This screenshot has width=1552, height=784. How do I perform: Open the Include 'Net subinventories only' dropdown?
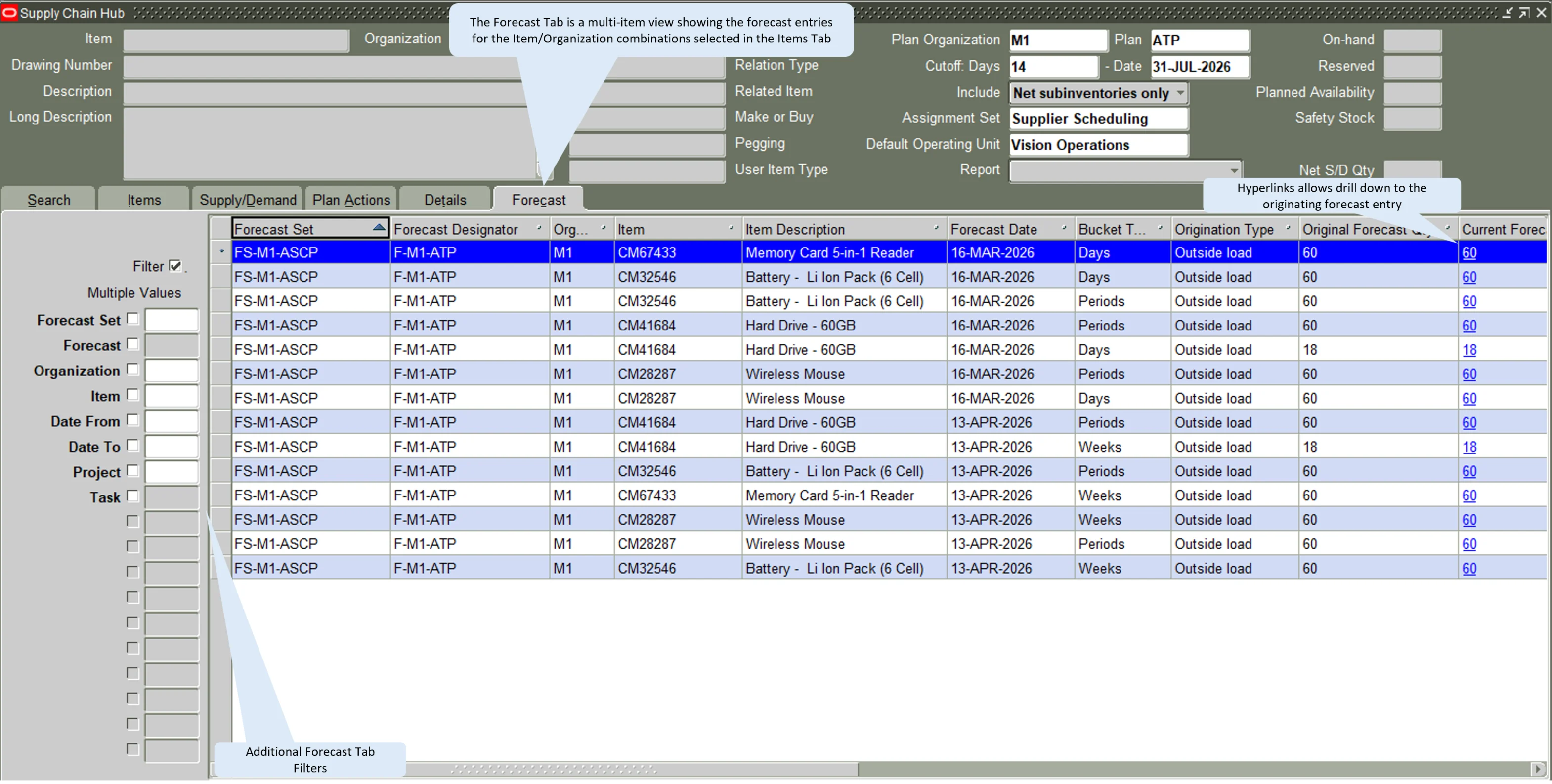tap(1180, 93)
